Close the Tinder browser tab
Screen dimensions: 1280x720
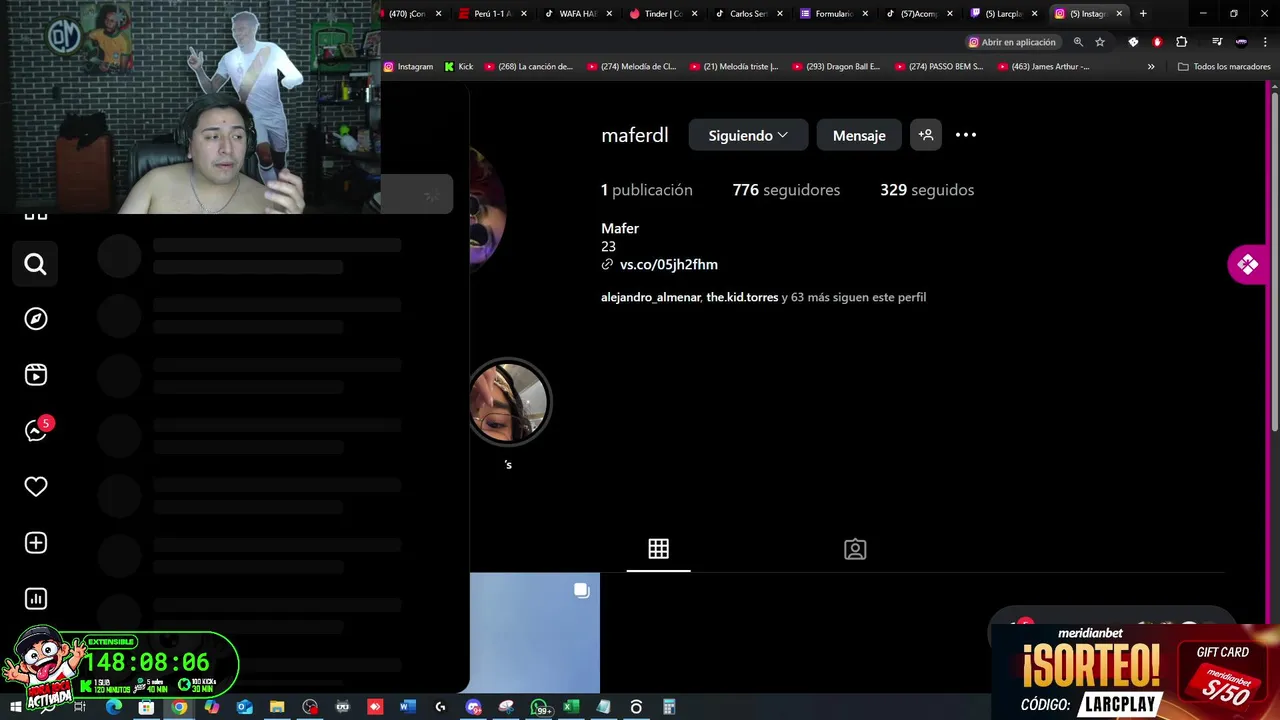[694, 14]
